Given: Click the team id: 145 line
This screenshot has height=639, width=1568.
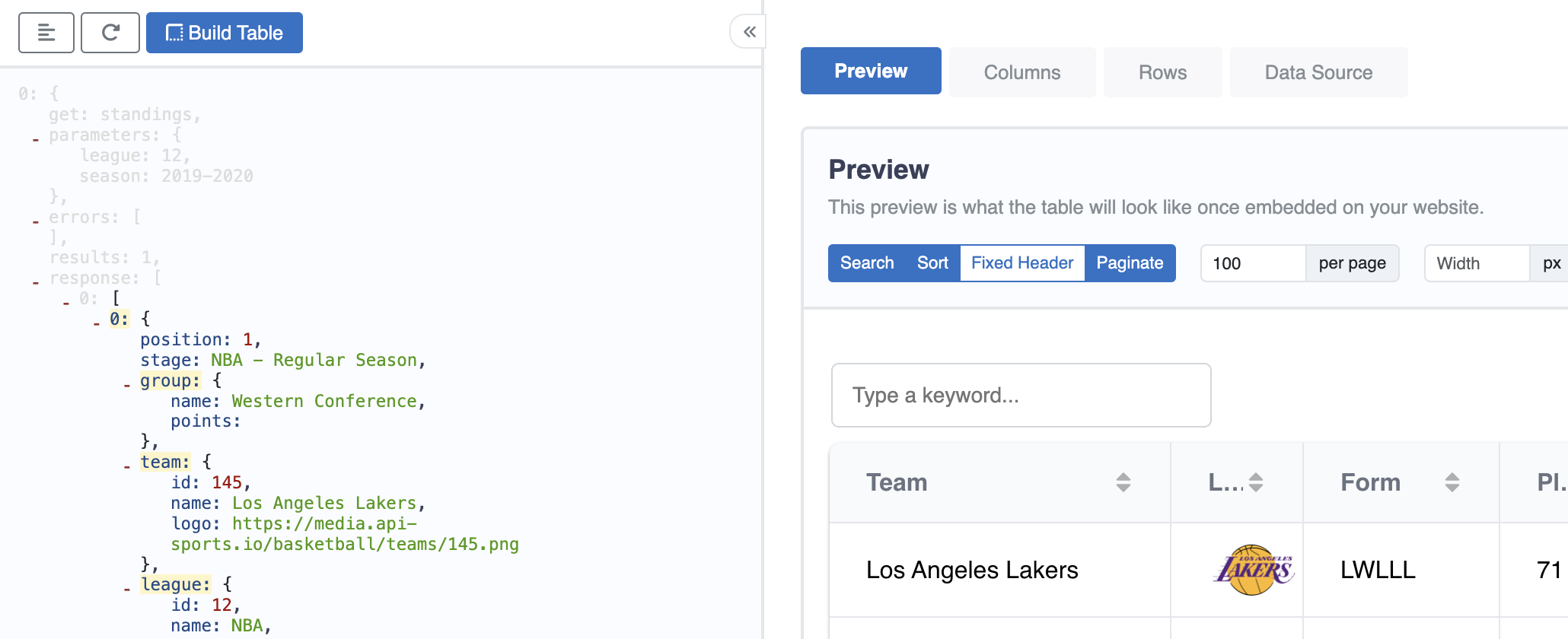Looking at the screenshot, I should tap(211, 482).
